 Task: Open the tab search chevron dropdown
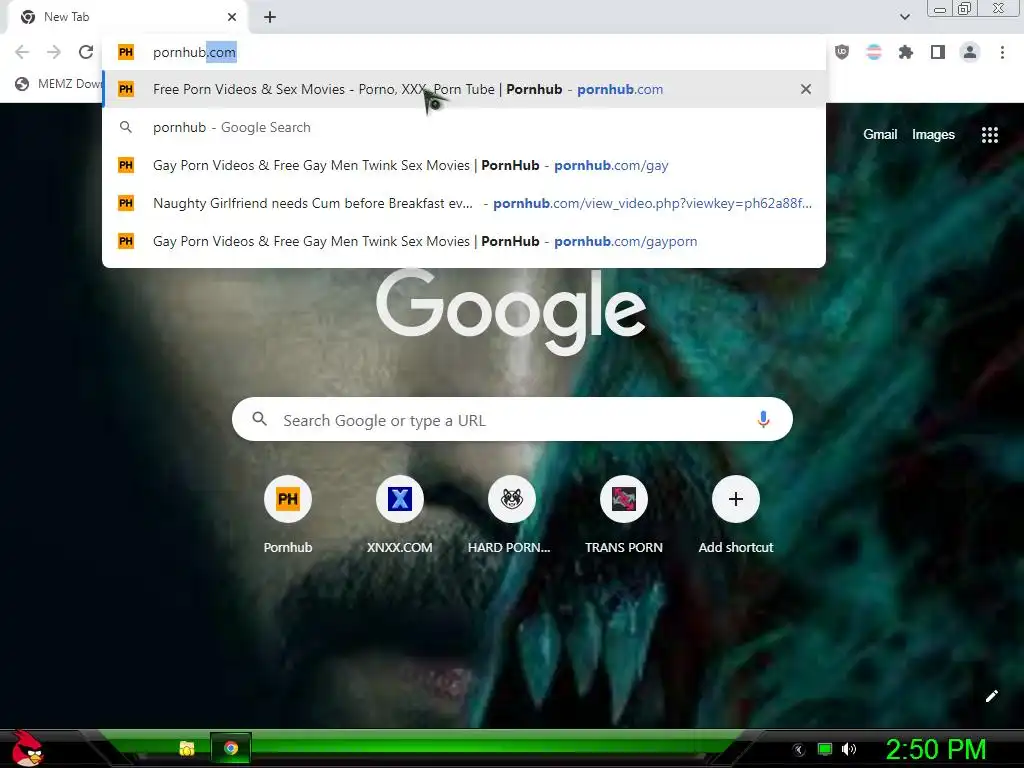pos(904,17)
